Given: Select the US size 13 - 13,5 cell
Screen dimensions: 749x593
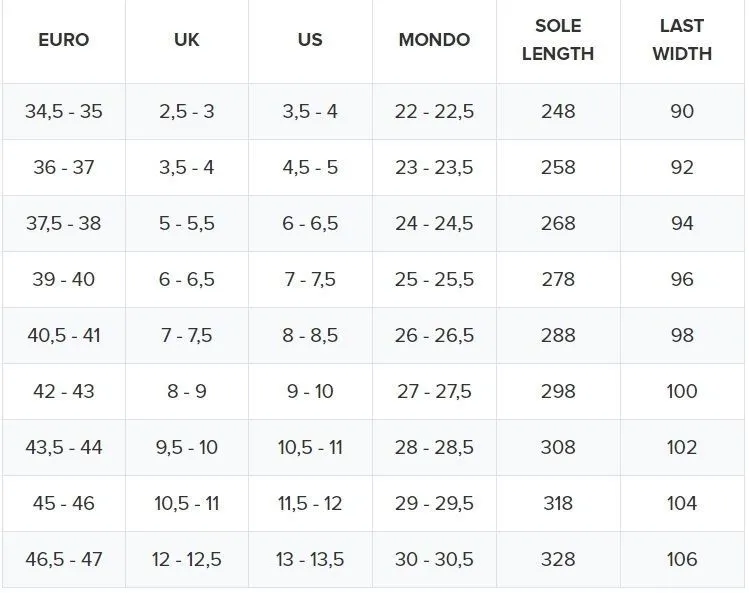Looking at the screenshot, I should pos(310,559).
